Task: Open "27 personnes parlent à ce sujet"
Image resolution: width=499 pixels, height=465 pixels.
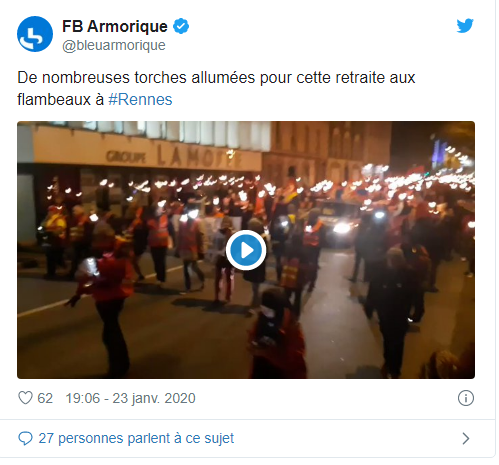Action: (x=136, y=438)
